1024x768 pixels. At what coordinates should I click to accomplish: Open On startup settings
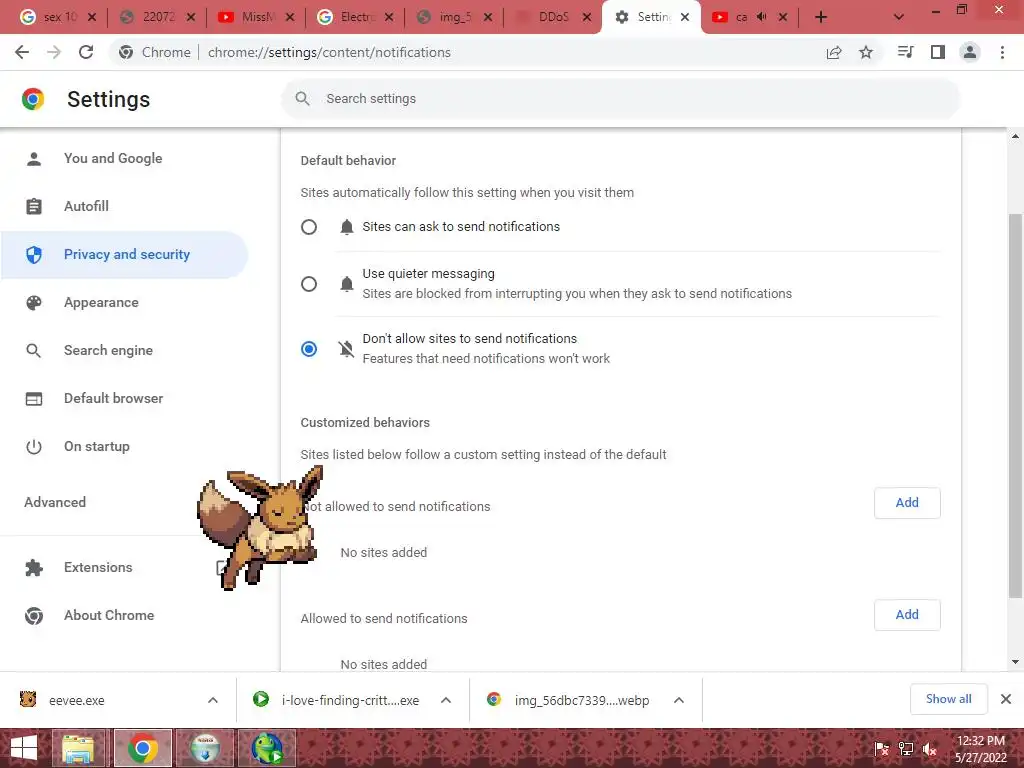tap(97, 447)
